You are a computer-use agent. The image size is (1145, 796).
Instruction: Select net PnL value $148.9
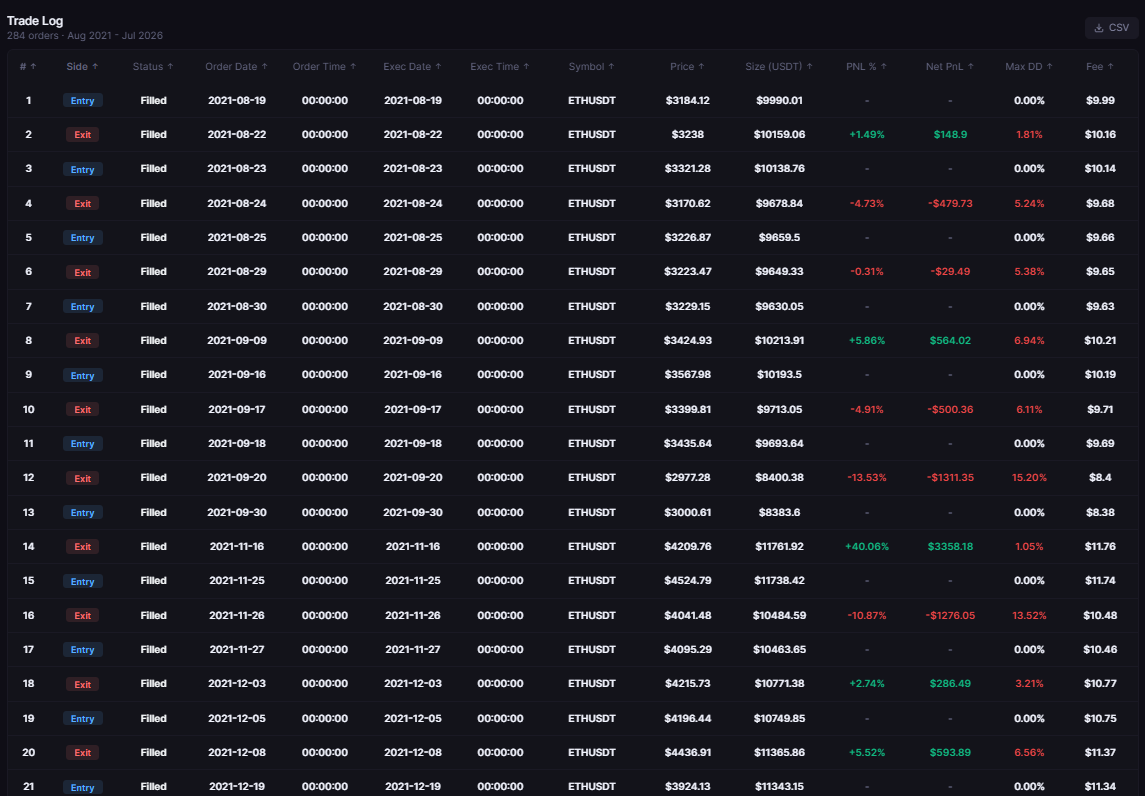click(950, 134)
